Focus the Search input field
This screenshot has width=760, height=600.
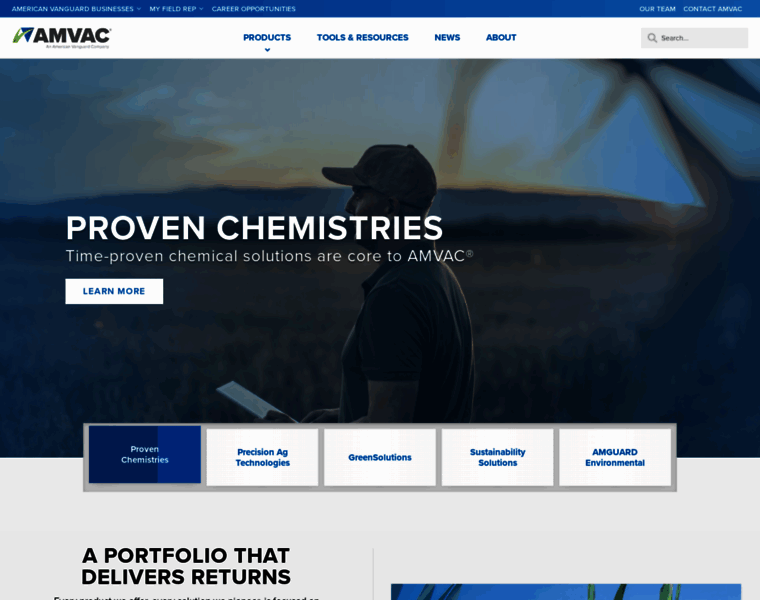pyautogui.click(x=694, y=38)
